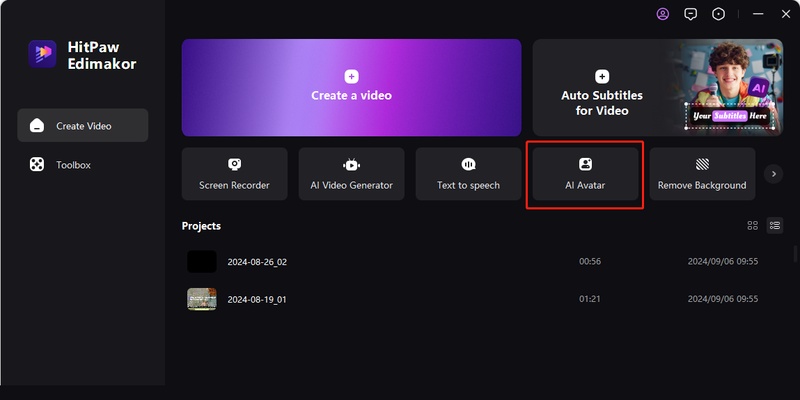Expand more tools with right arrow
Image resolution: width=800 pixels, height=400 pixels.
773,174
